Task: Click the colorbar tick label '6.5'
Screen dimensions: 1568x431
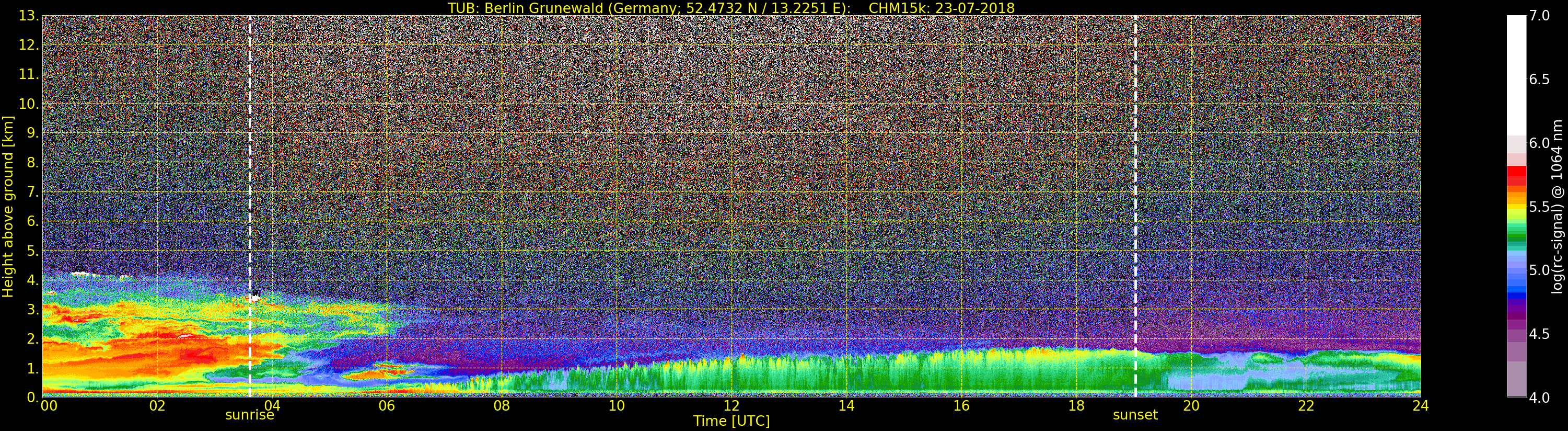Action: pyautogui.click(x=1539, y=80)
